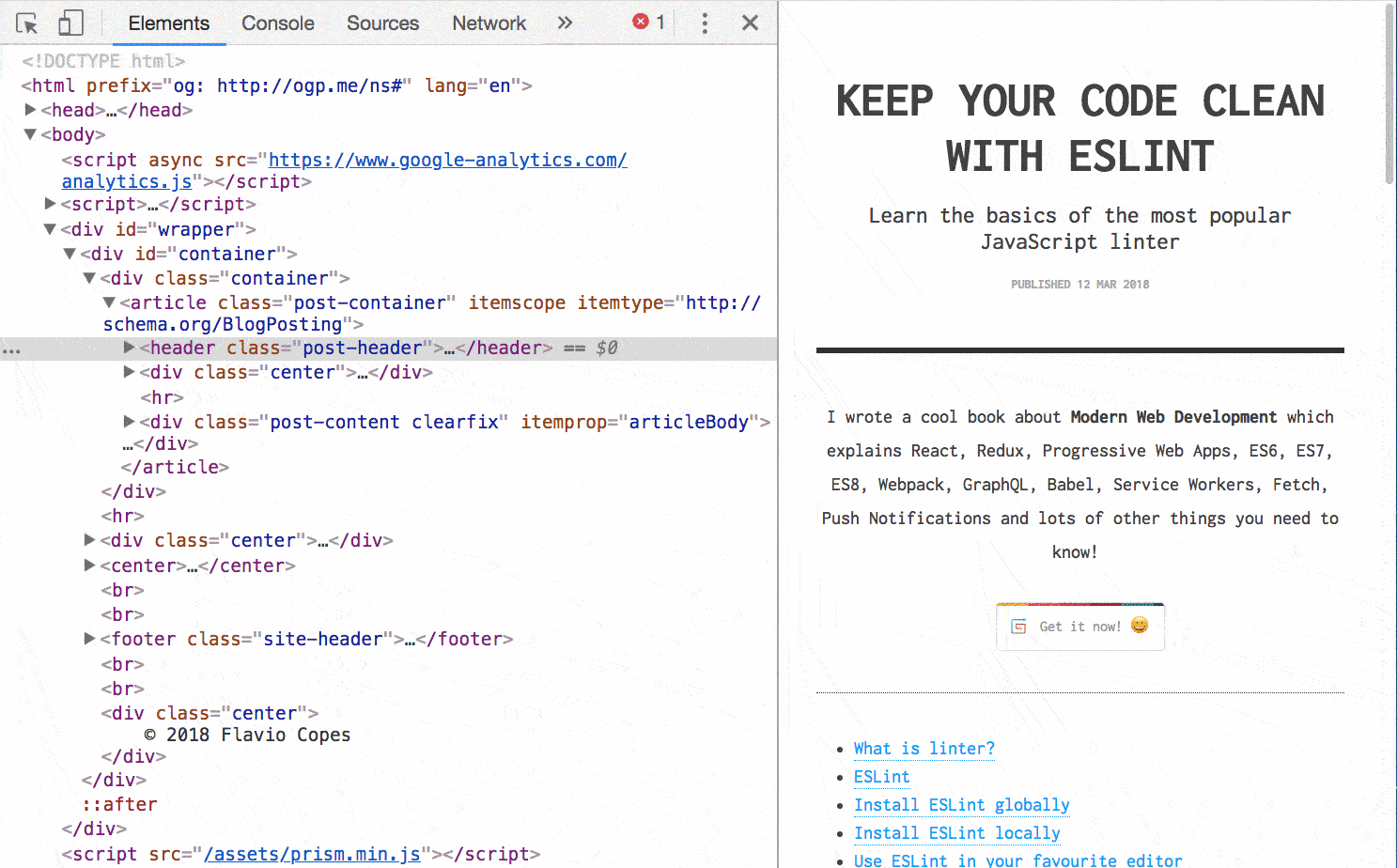This screenshot has width=1397, height=868.
Task: Expand the post-header header element
Action: pos(130,348)
